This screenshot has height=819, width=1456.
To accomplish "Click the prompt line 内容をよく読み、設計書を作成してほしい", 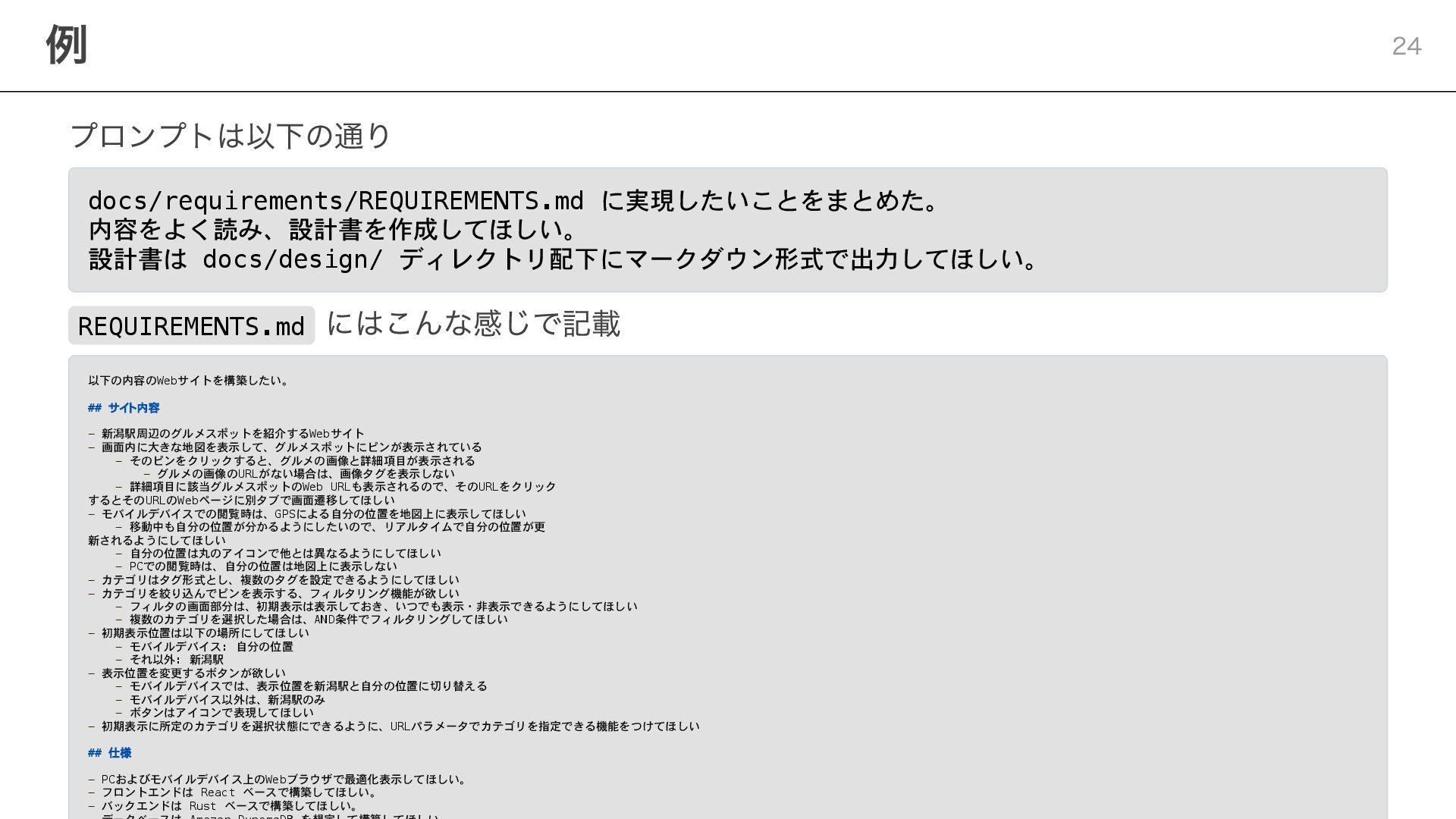I will 336,230.
